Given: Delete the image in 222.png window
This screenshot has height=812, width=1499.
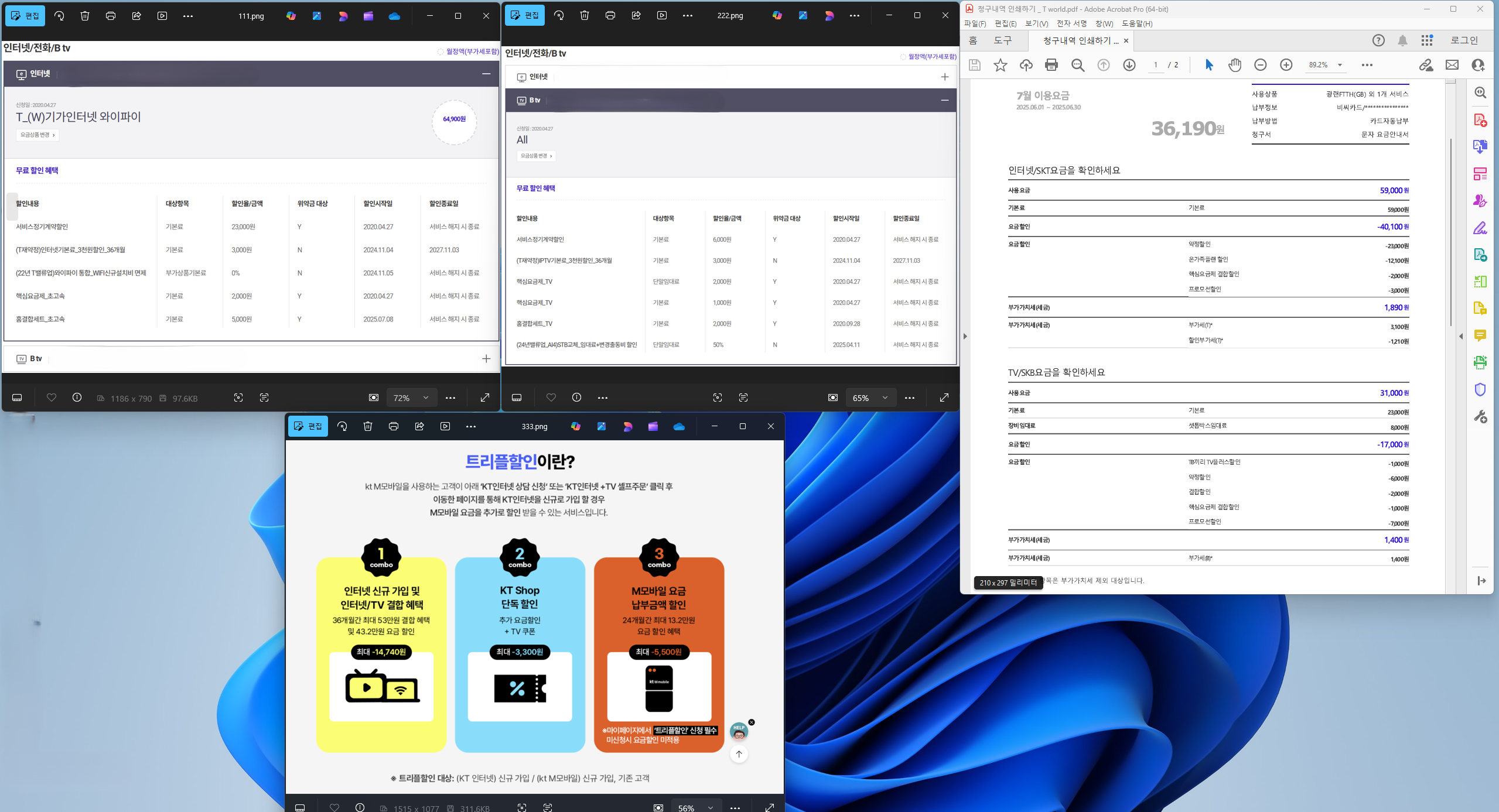Looking at the screenshot, I should tap(585, 16).
